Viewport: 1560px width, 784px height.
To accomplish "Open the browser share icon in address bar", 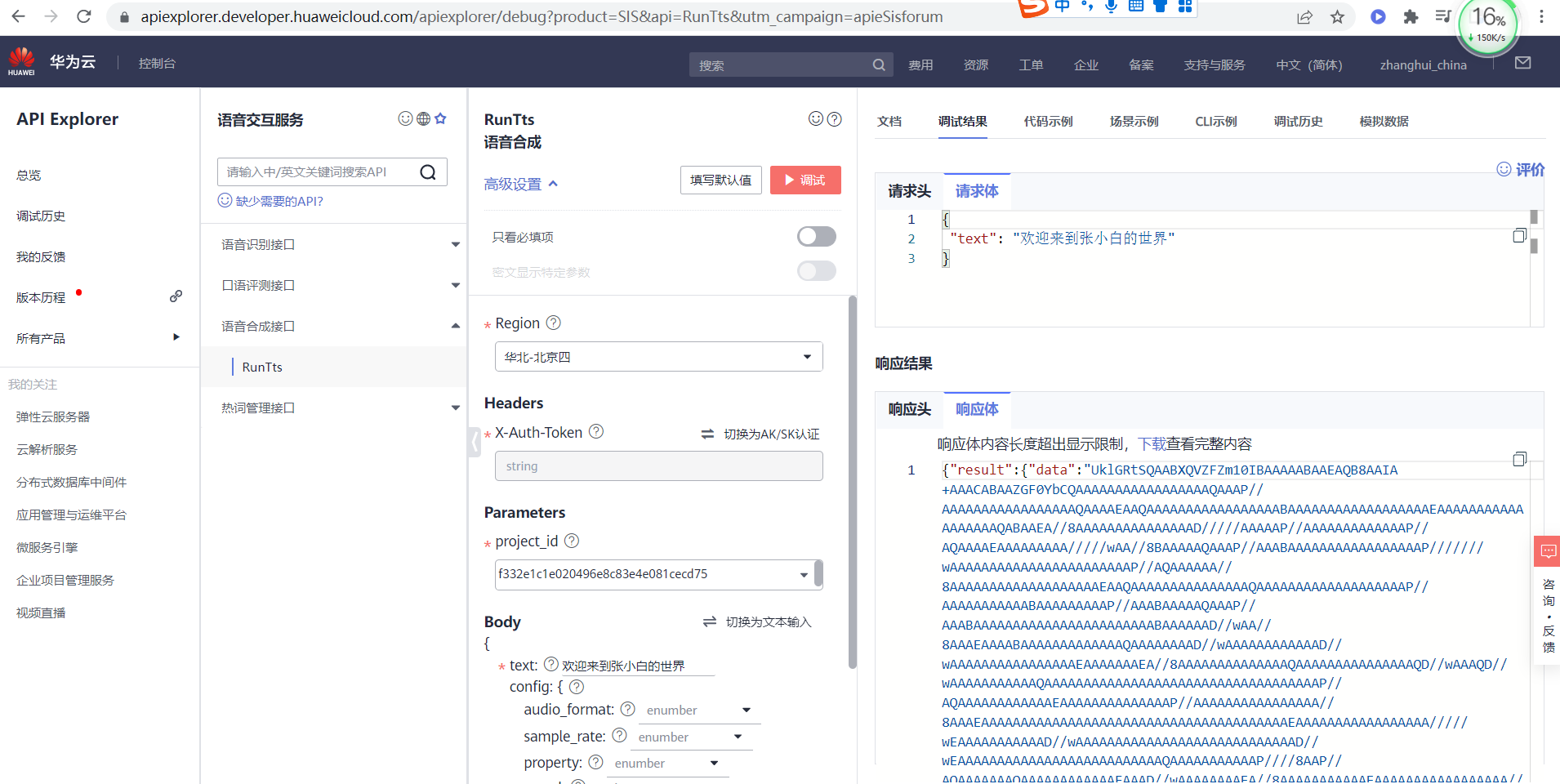I will point(1304,17).
